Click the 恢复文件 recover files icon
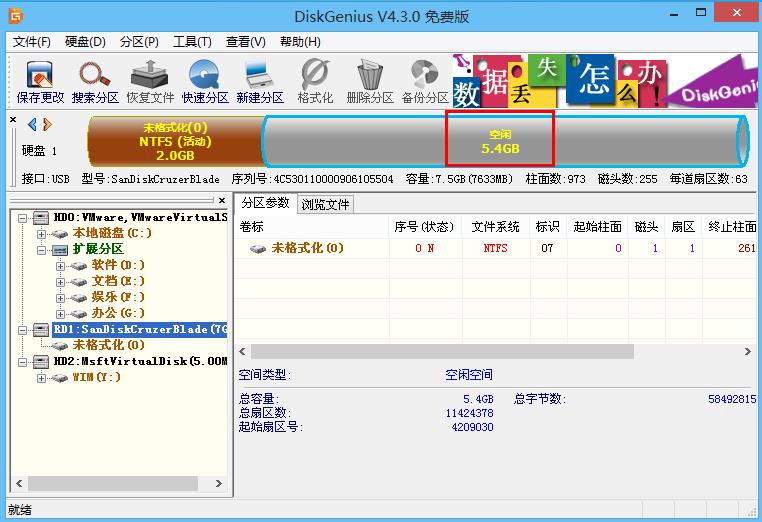762x522 pixels. 150,82
